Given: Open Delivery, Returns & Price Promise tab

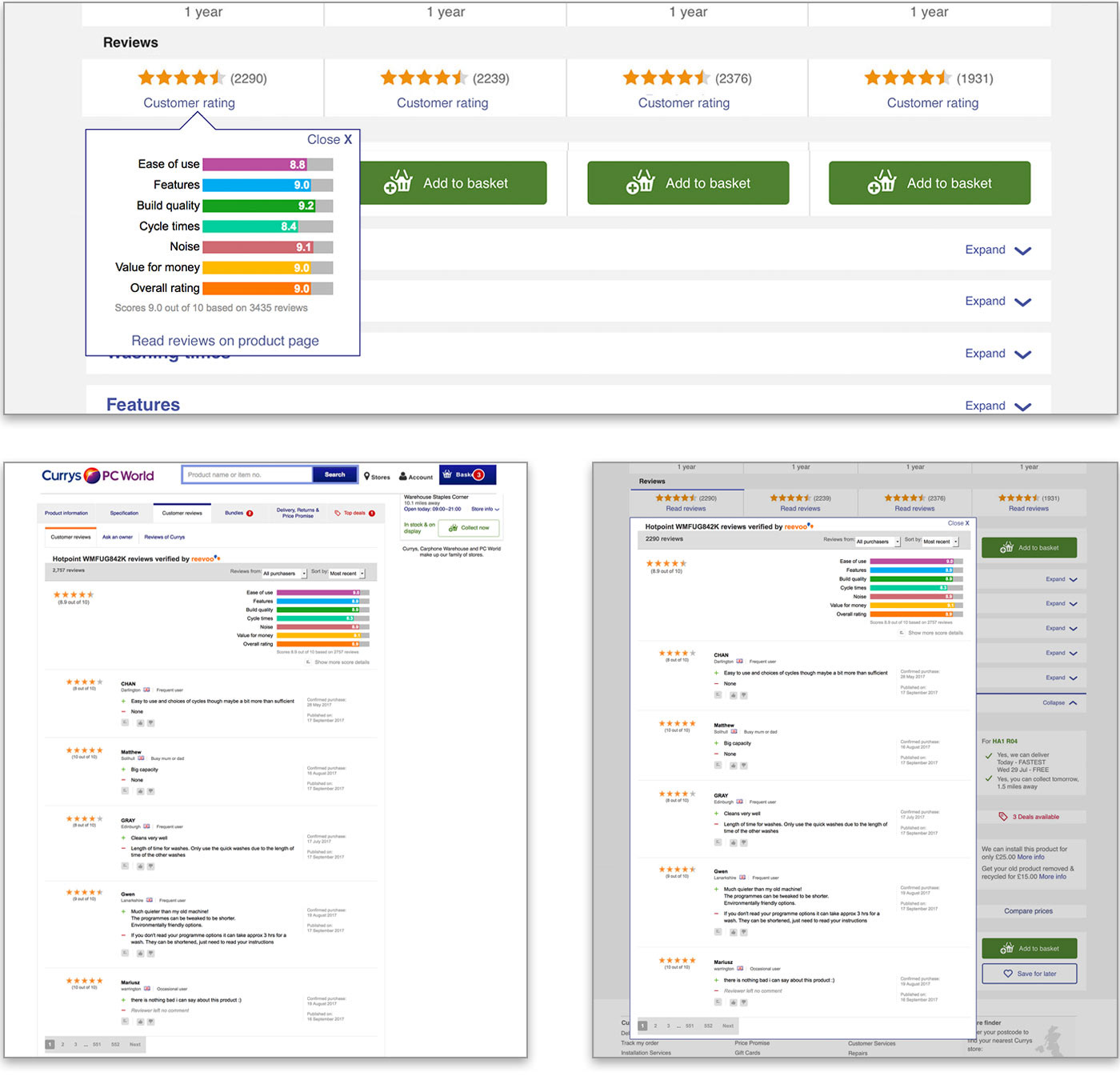Looking at the screenshot, I should pyautogui.click(x=298, y=513).
